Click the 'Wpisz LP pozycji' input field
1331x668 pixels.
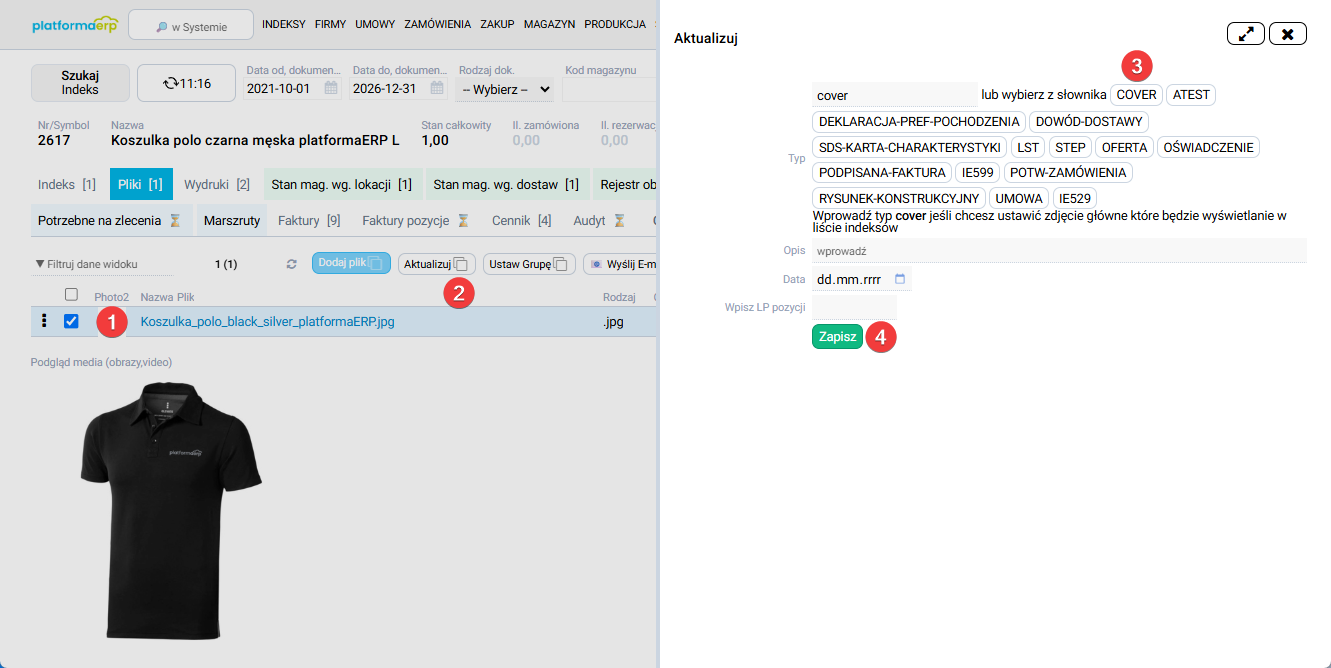(854, 307)
